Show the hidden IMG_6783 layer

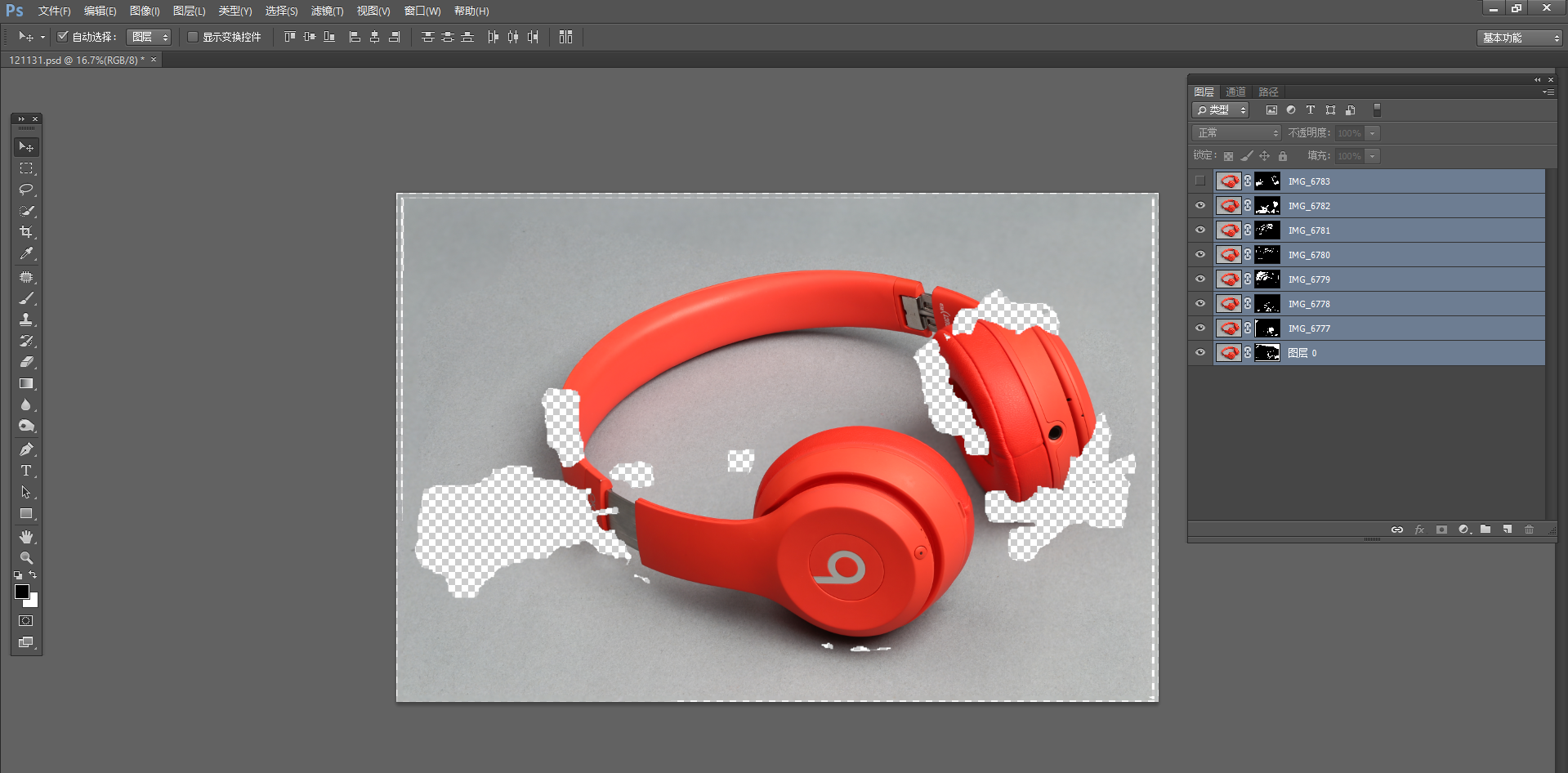tap(1200, 181)
